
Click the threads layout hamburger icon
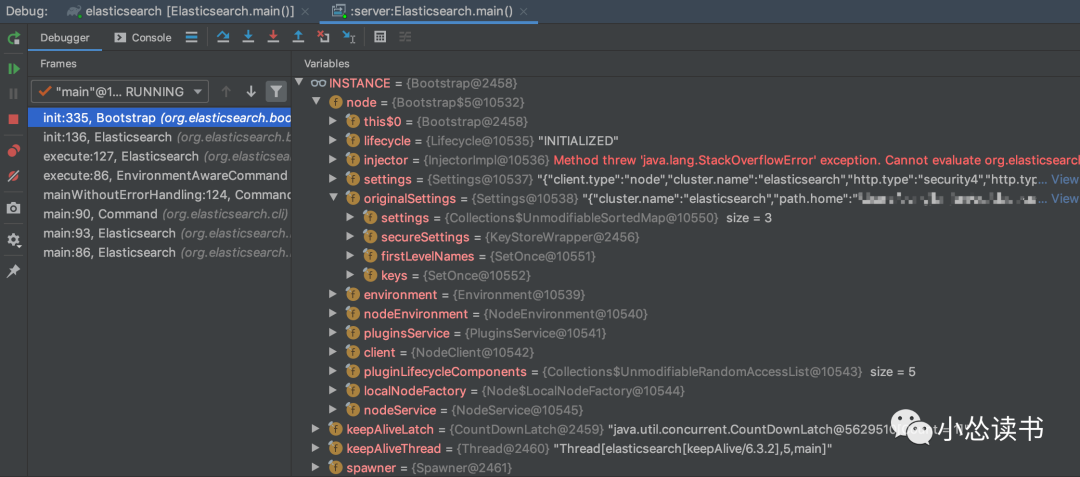pos(191,37)
